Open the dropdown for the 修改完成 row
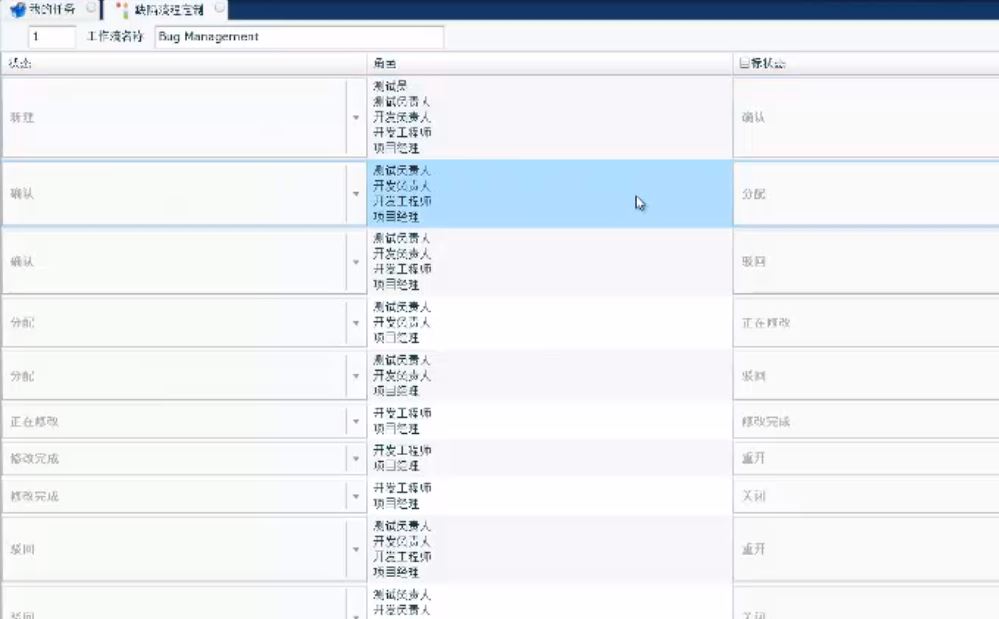This screenshot has width=999, height=619. click(357, 457)
